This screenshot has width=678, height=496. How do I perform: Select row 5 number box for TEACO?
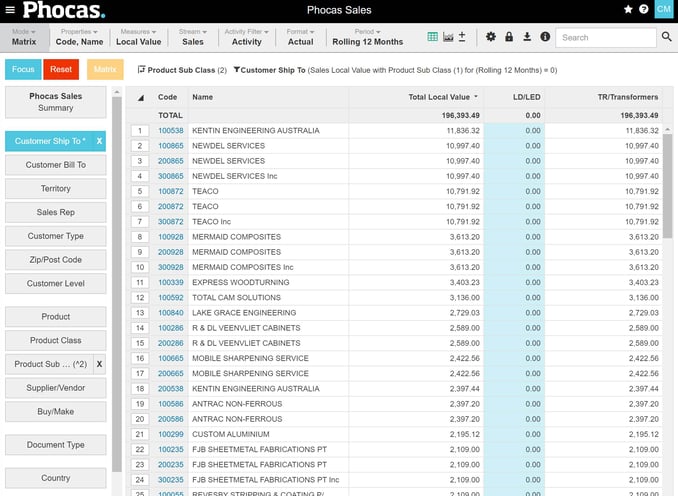coord(140,191)
